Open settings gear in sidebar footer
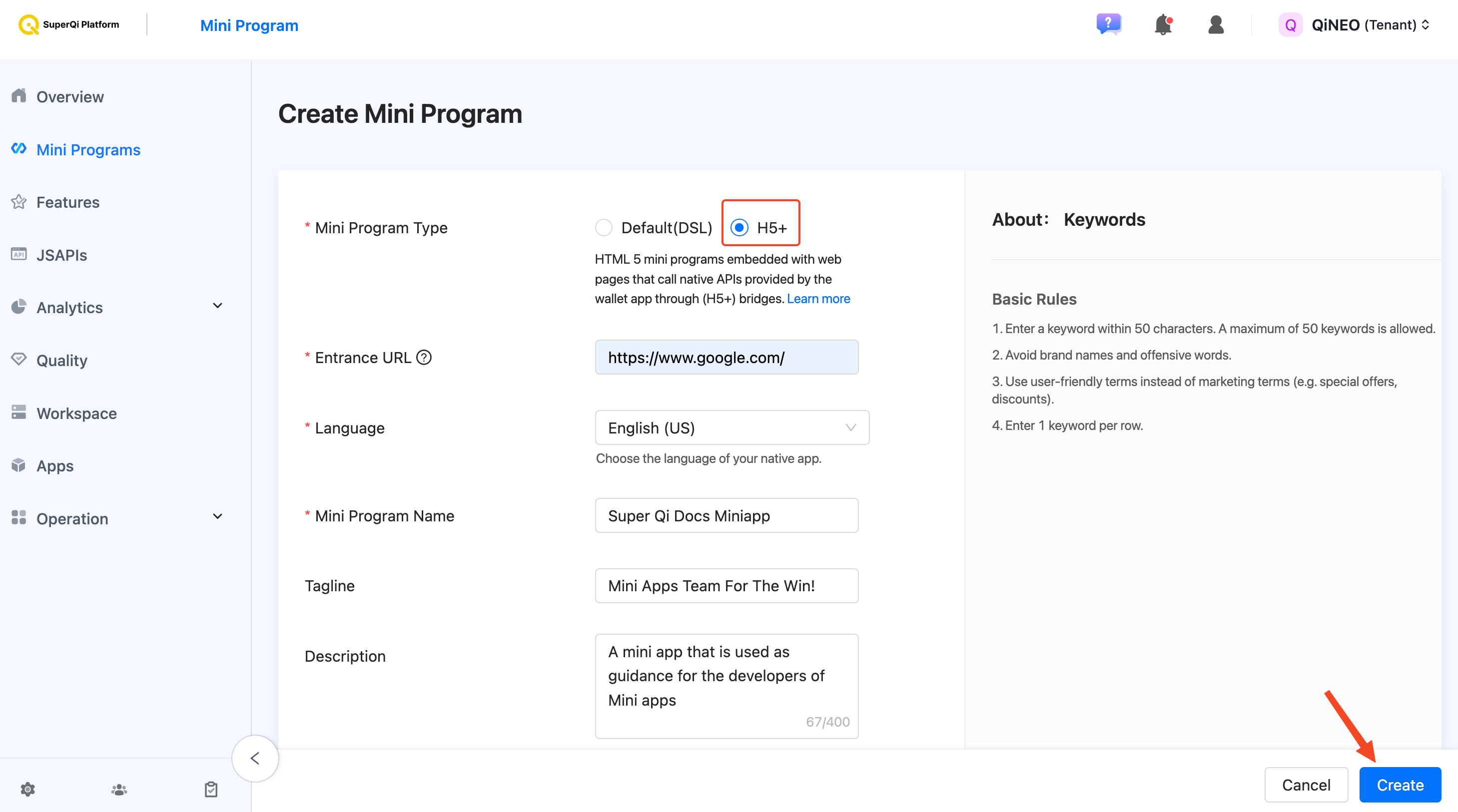1458x812 pixels. [x=28, y=790]
